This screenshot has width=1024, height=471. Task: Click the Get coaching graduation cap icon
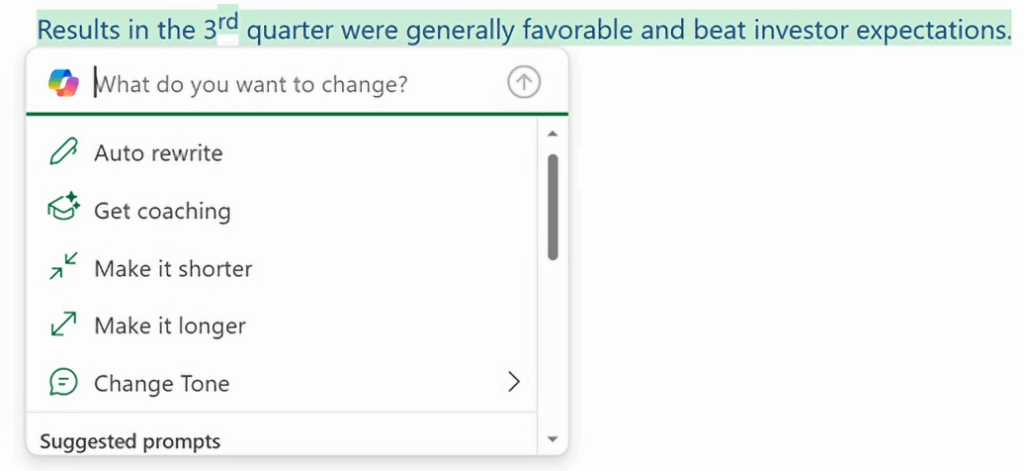pos(63,210)
